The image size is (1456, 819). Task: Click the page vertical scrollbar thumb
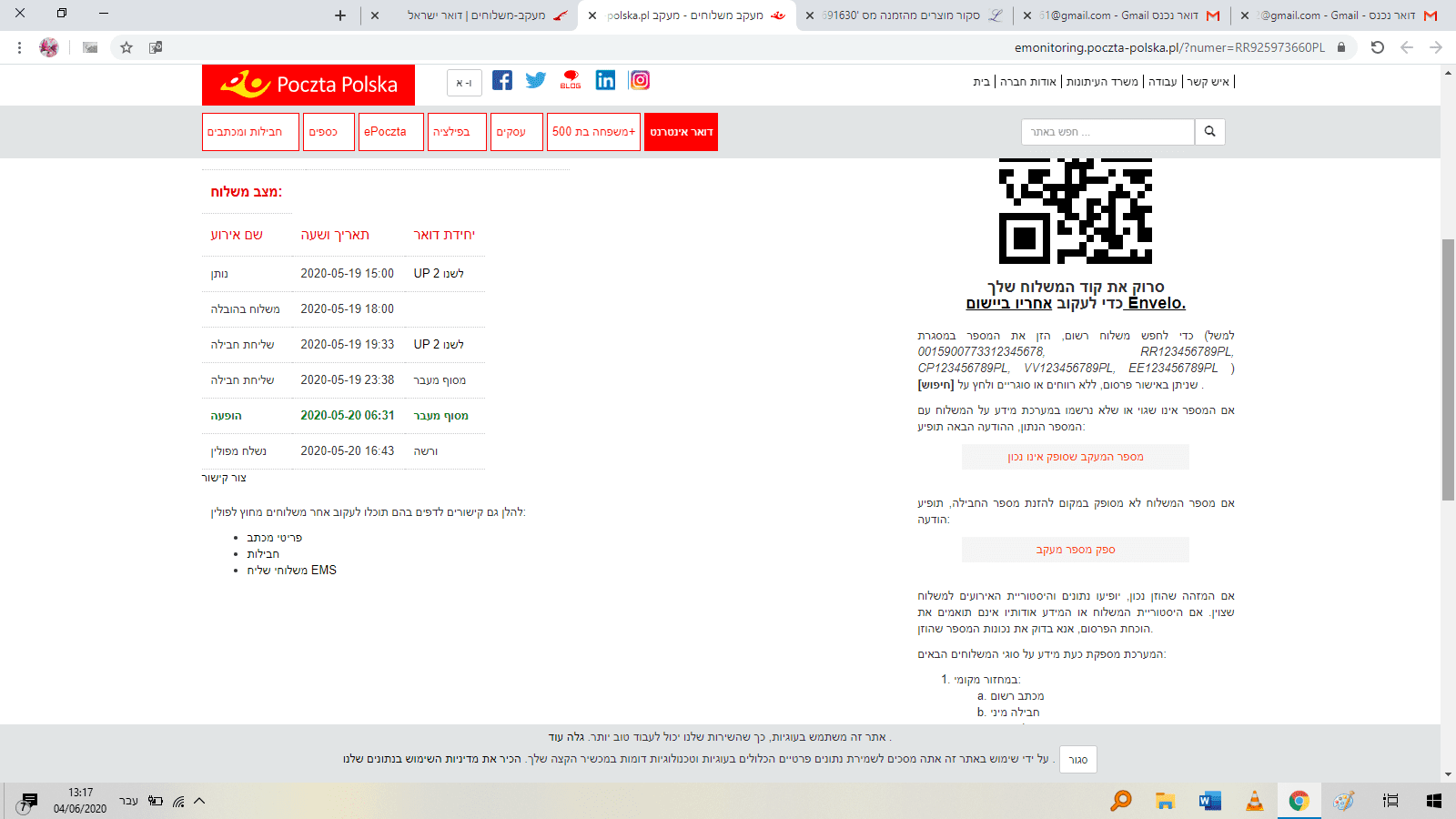1448,369
